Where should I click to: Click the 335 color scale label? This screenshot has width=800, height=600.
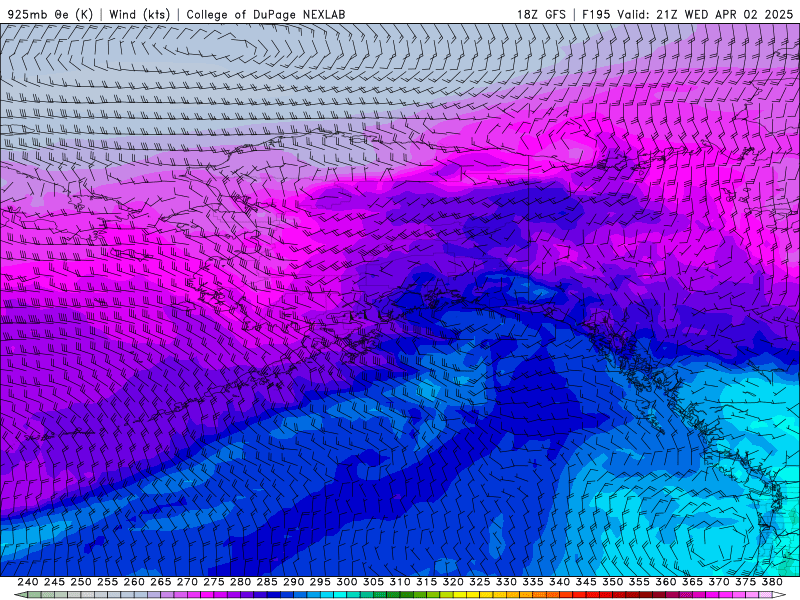click(x=533, y=582)
